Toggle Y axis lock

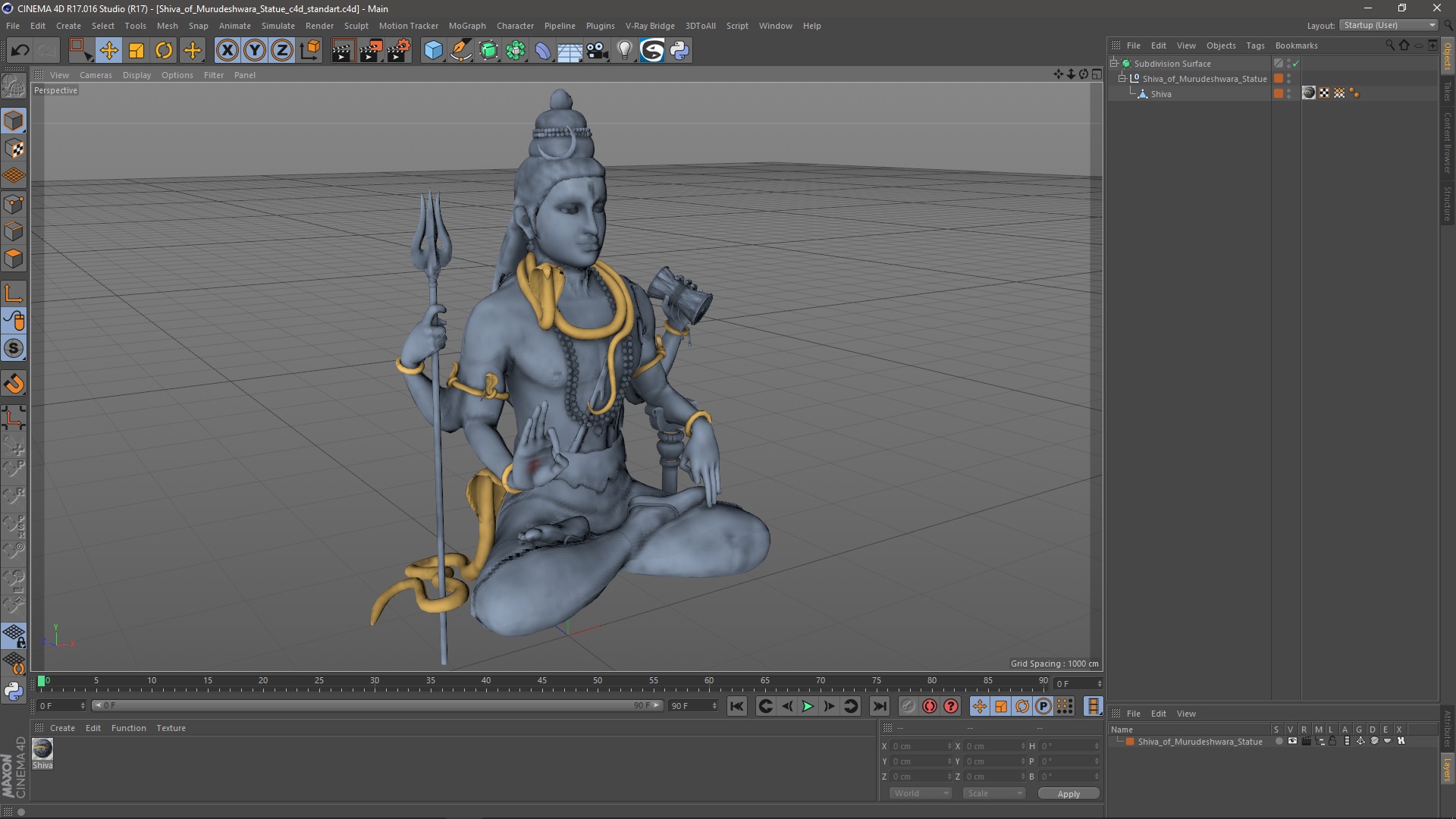click(x=255, y=50)
